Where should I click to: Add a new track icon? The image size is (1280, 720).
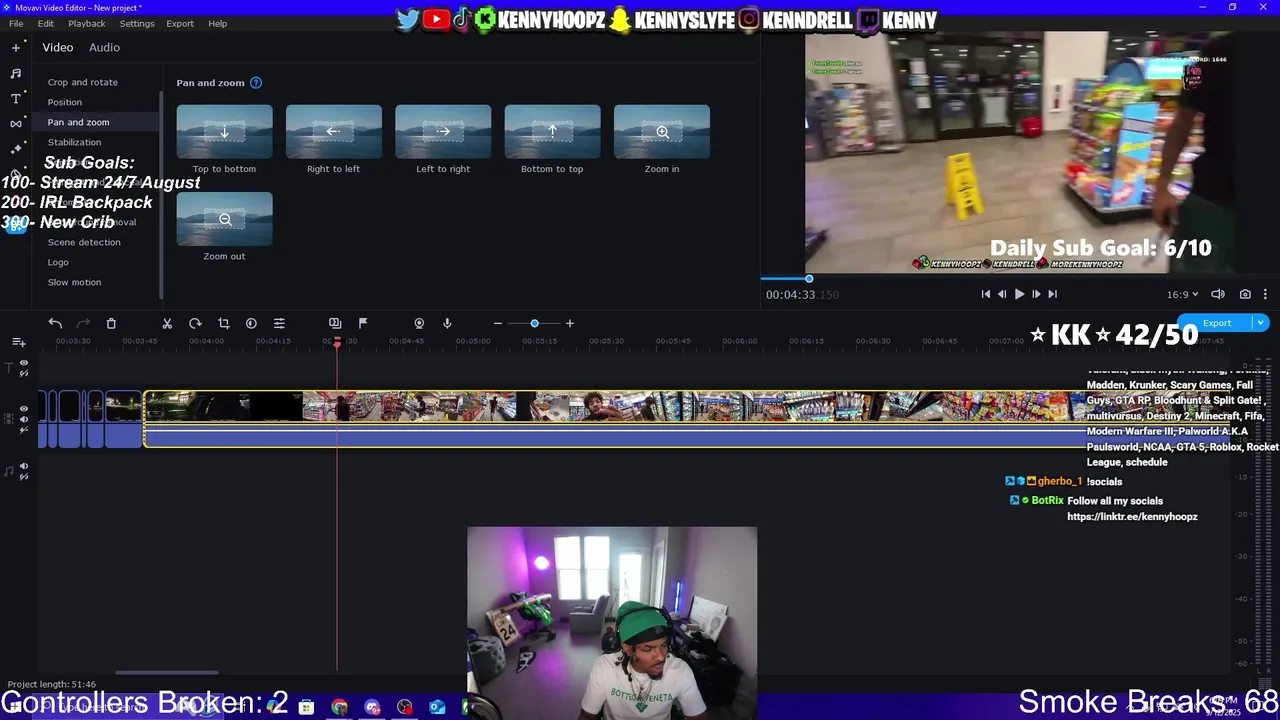[x=18, y=343]
